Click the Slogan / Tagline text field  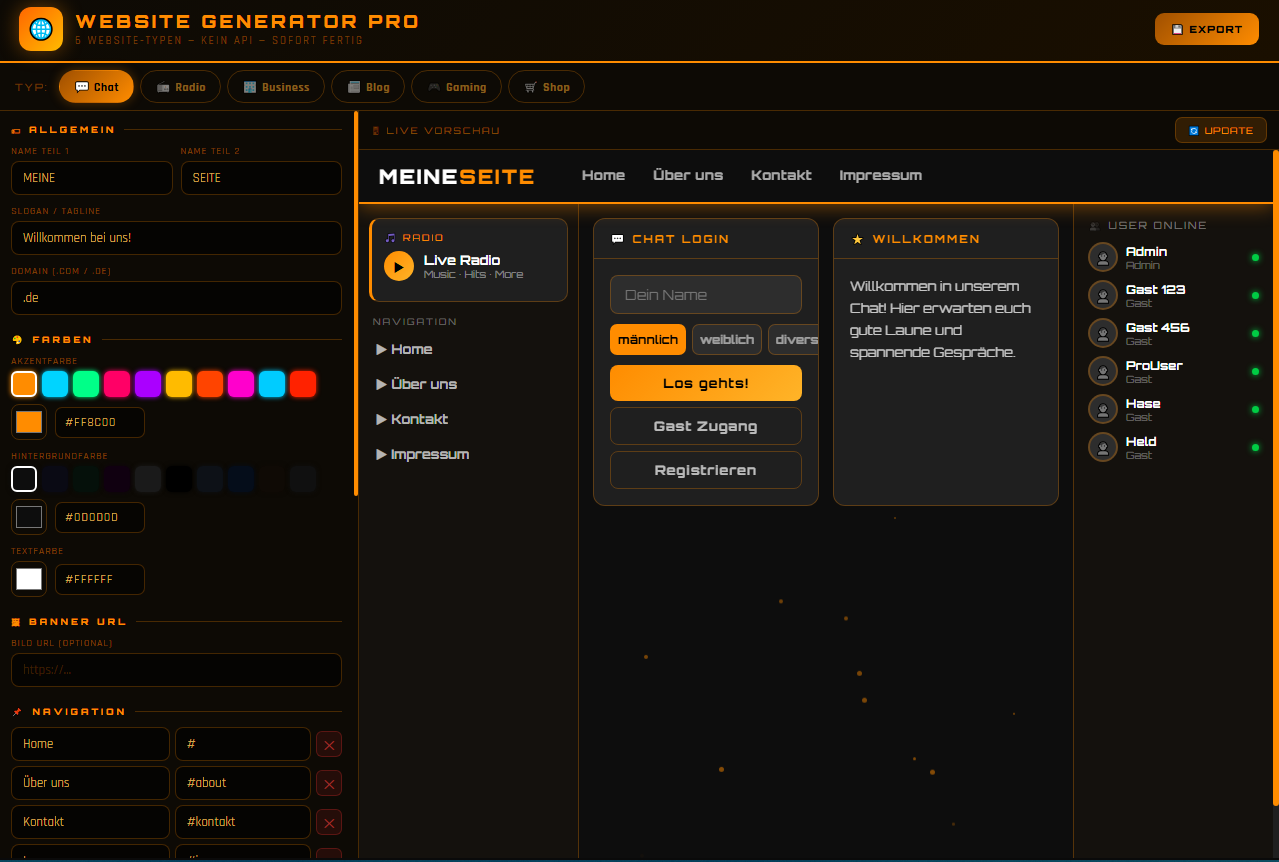[x=176, y=238]
